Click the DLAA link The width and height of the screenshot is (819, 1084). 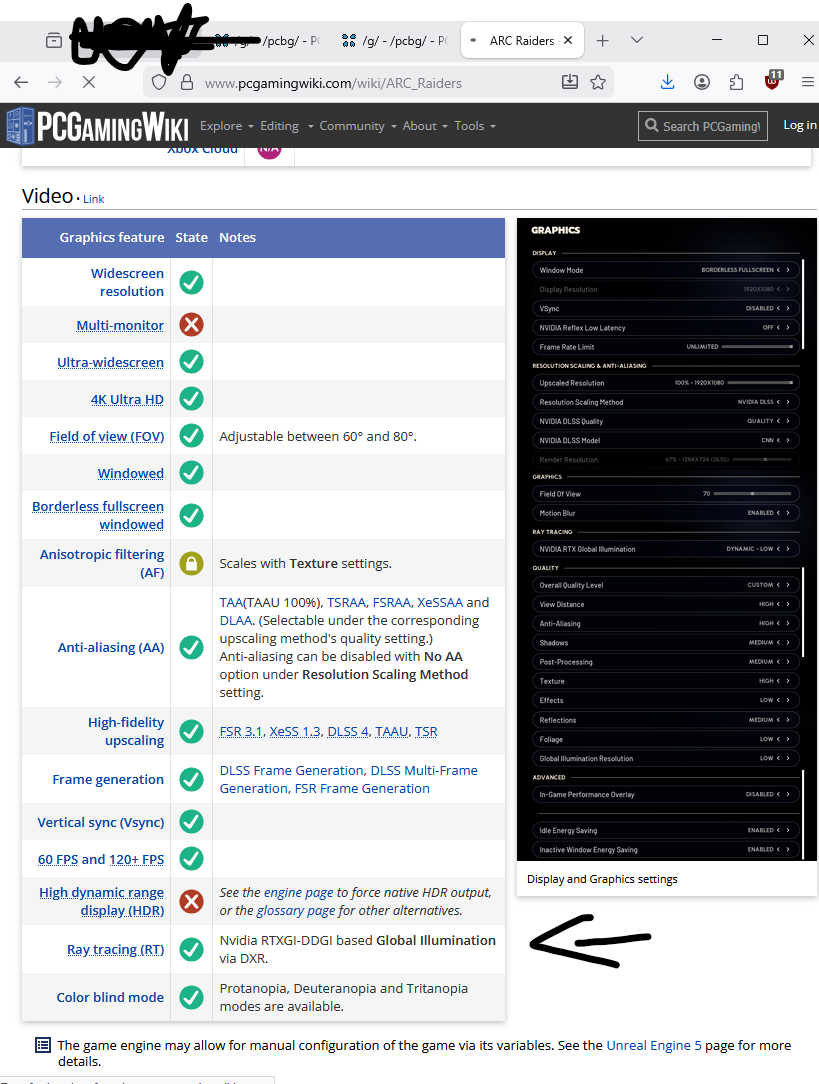coord(236,620)
